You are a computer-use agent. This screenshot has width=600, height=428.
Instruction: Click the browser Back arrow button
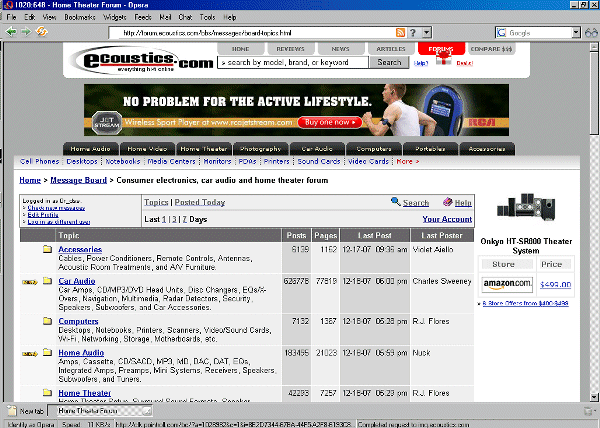11,32
